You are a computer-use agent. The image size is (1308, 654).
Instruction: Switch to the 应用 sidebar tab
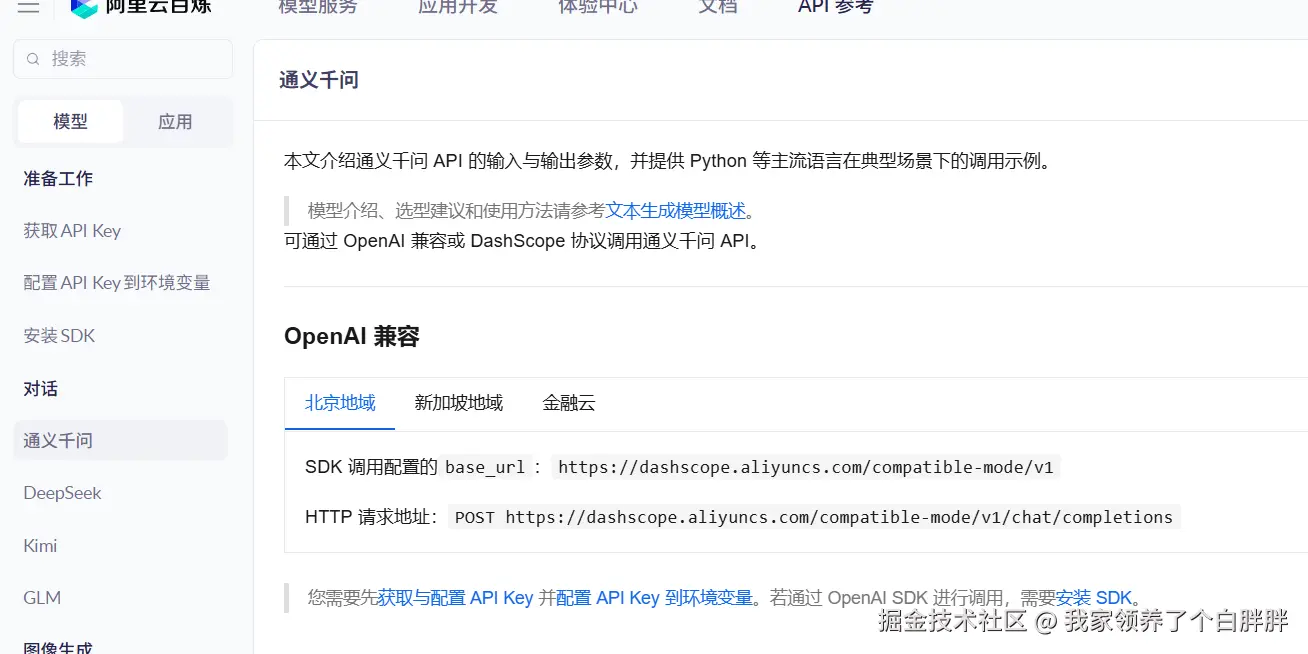tap(175, 122)
